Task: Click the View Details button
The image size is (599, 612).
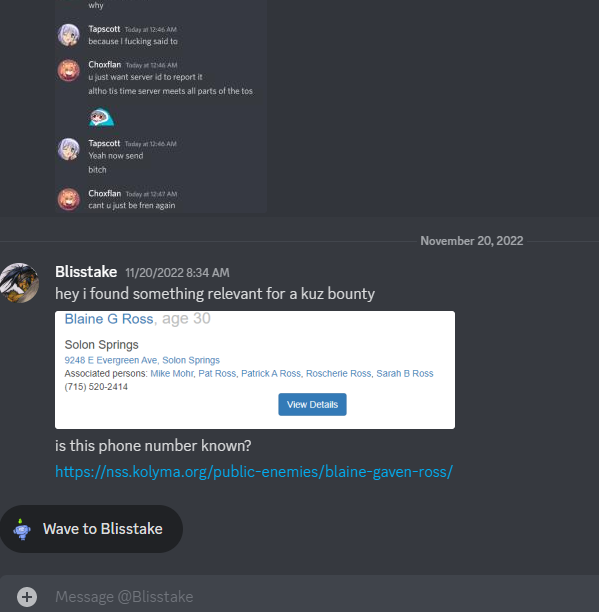Action: [312, 404]
